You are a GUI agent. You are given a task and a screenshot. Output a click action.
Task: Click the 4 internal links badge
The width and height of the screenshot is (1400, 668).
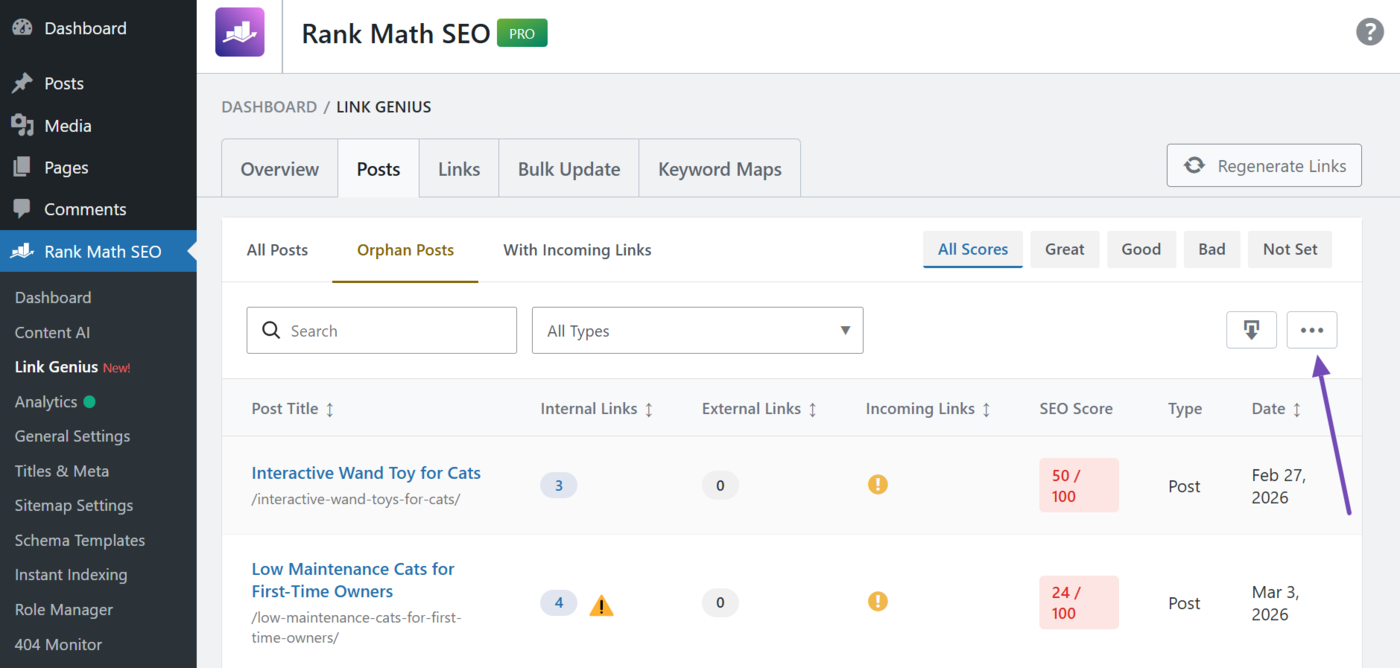point(559,603)
